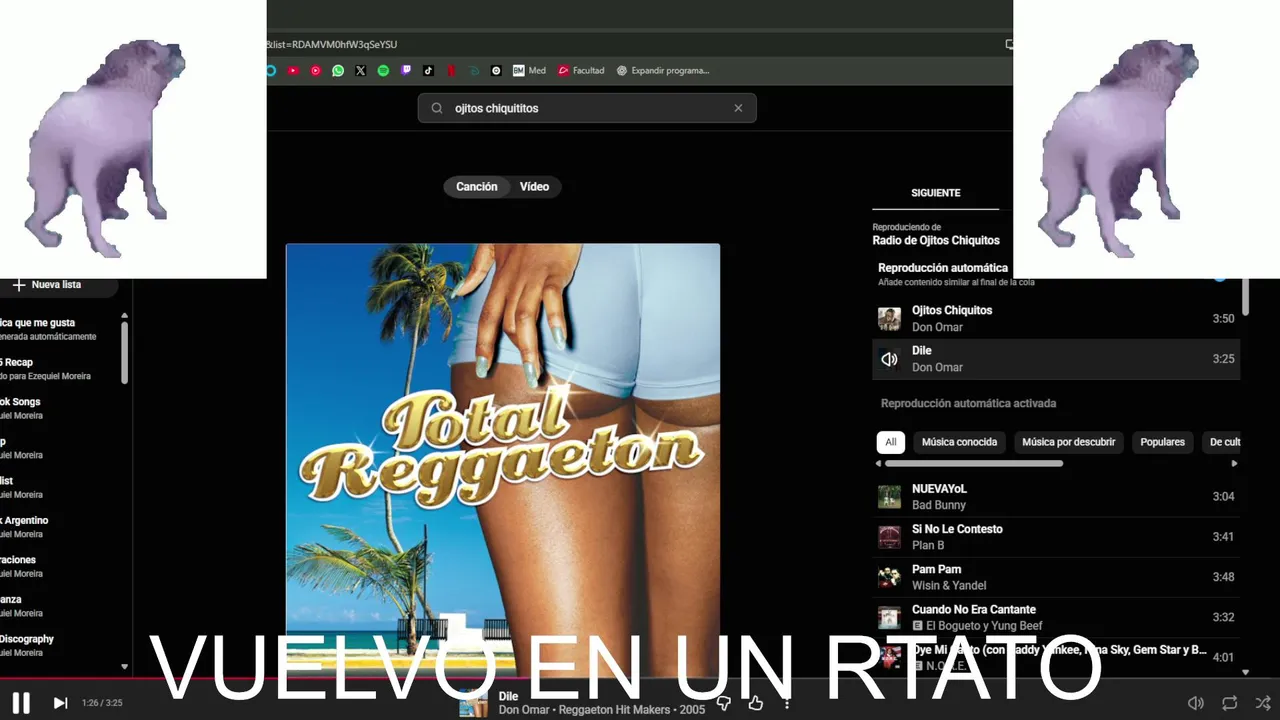Open Cuando No Era Cantante thumbnail
Viewport: 1280px width, 720px height.
[889, 617]
